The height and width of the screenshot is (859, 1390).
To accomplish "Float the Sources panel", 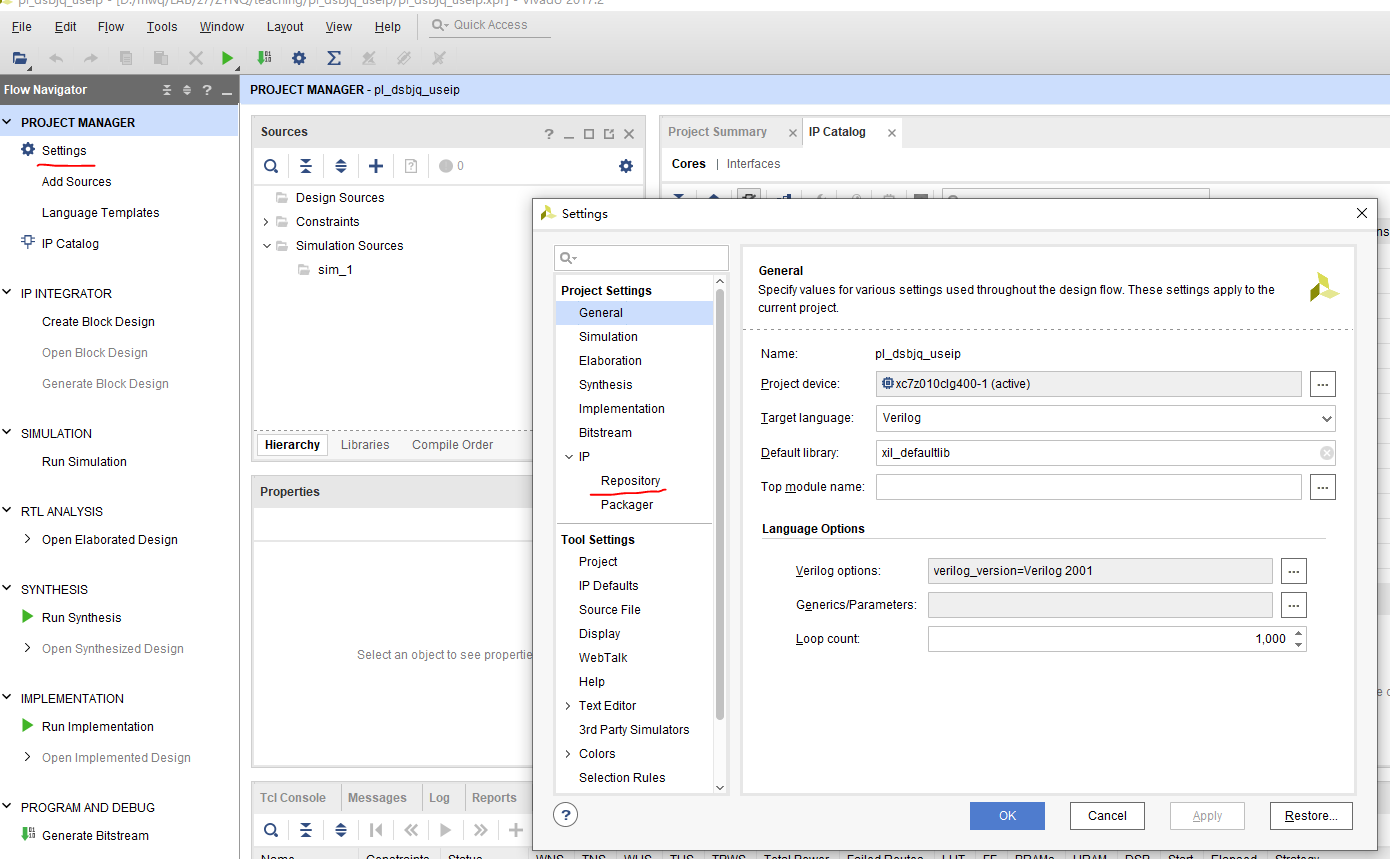I will click(x=609, y=134).
